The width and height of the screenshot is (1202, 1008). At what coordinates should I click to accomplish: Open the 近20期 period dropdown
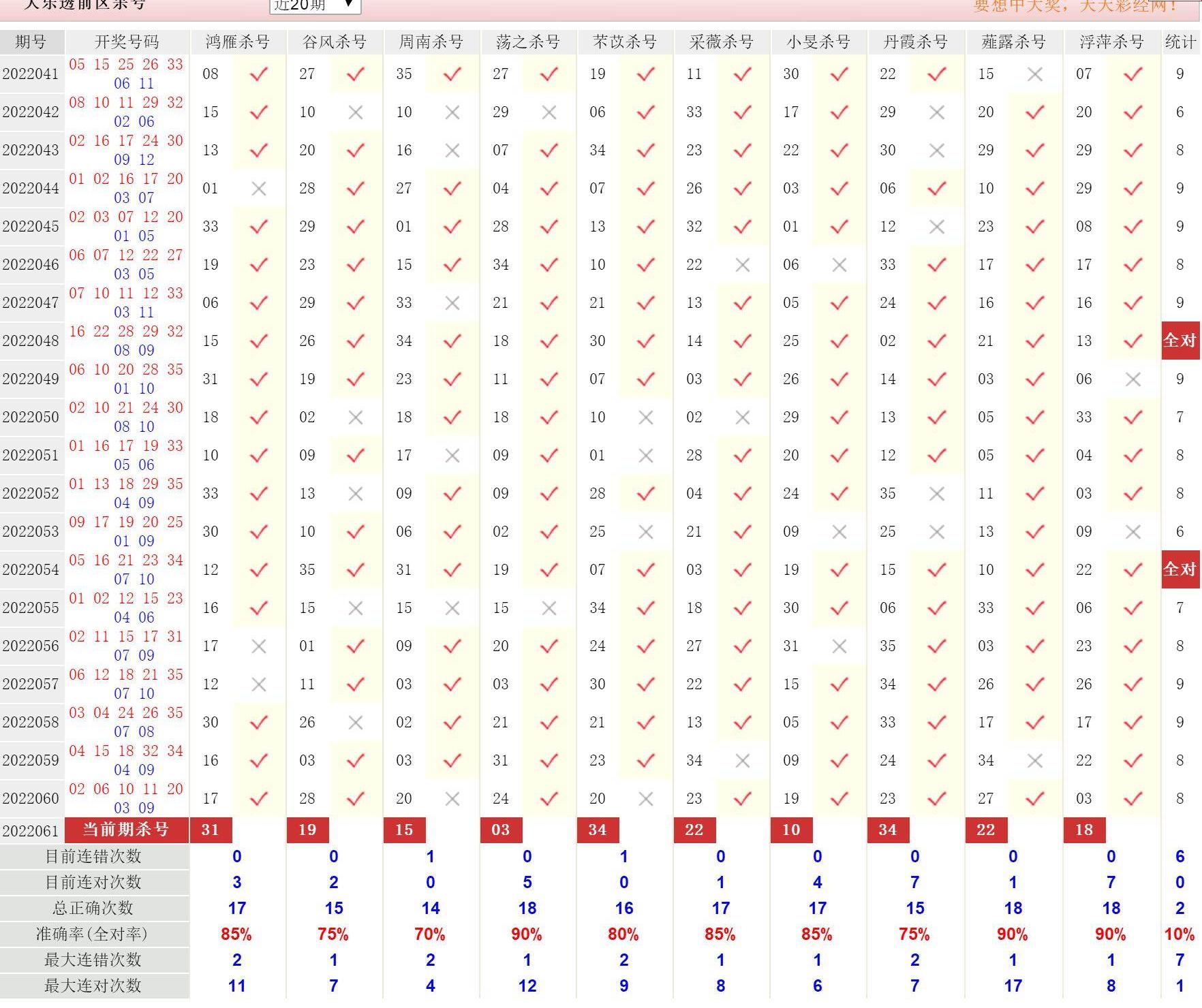pos(314,5)
